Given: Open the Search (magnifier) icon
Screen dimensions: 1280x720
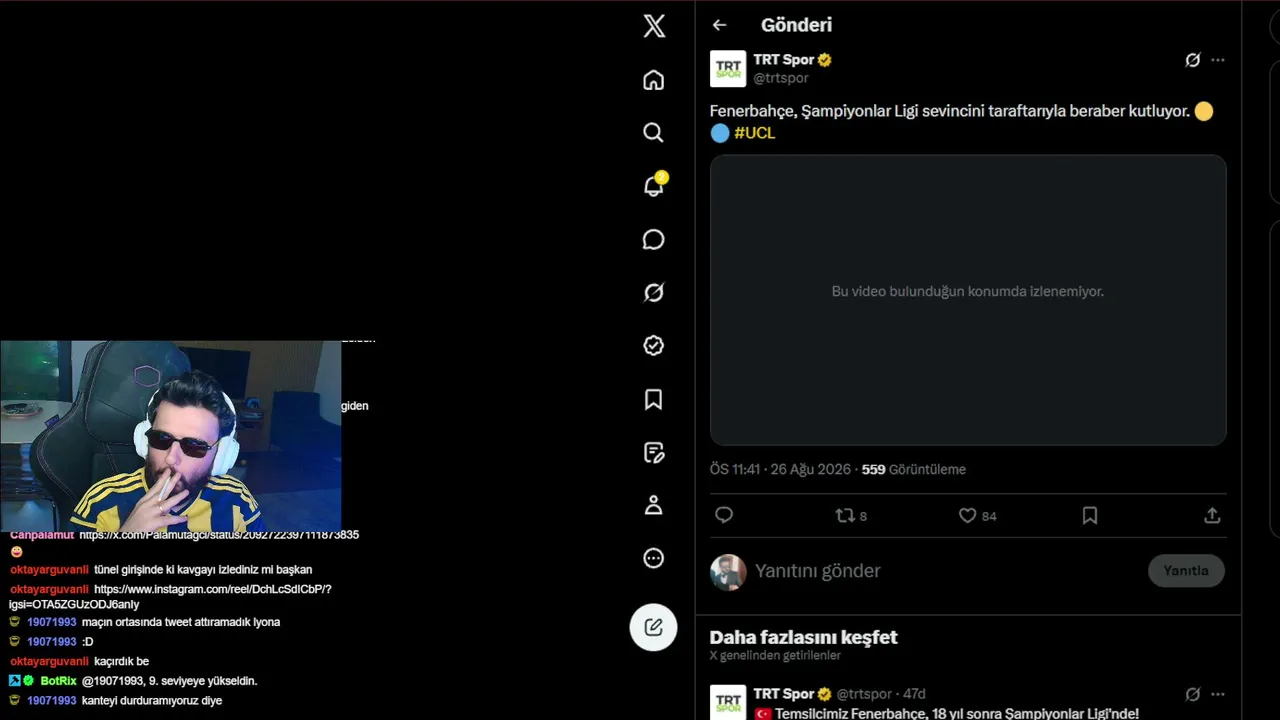Looking at the screenshot, I should click(654, 133).
